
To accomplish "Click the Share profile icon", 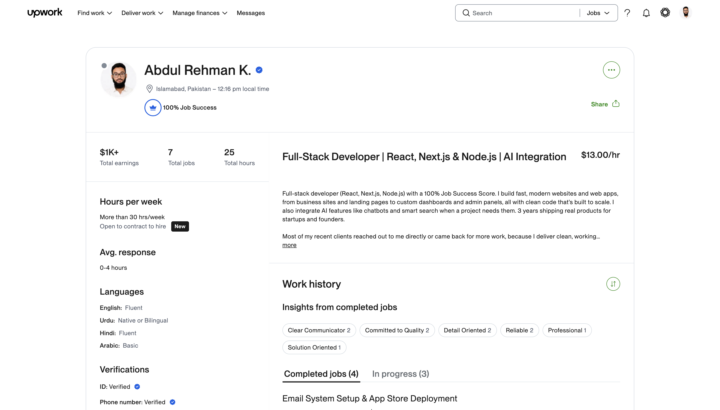I will coord(616,104).
